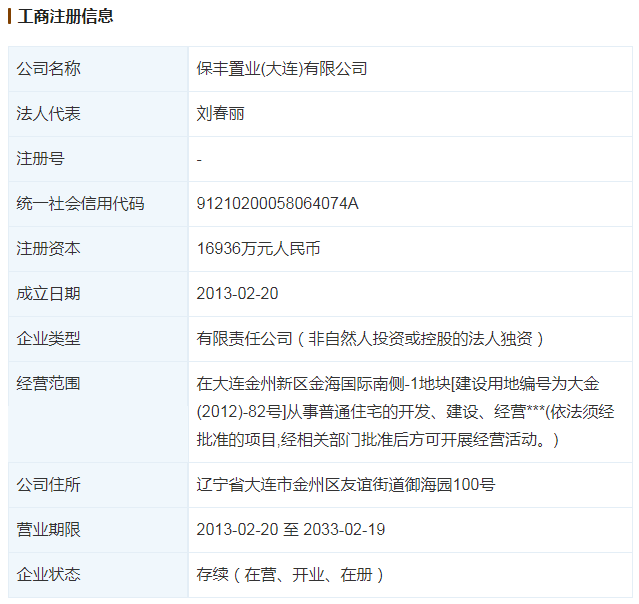
Task: Click business term 2013-02-20 至 2033-02-19
Action: point(291,530)
